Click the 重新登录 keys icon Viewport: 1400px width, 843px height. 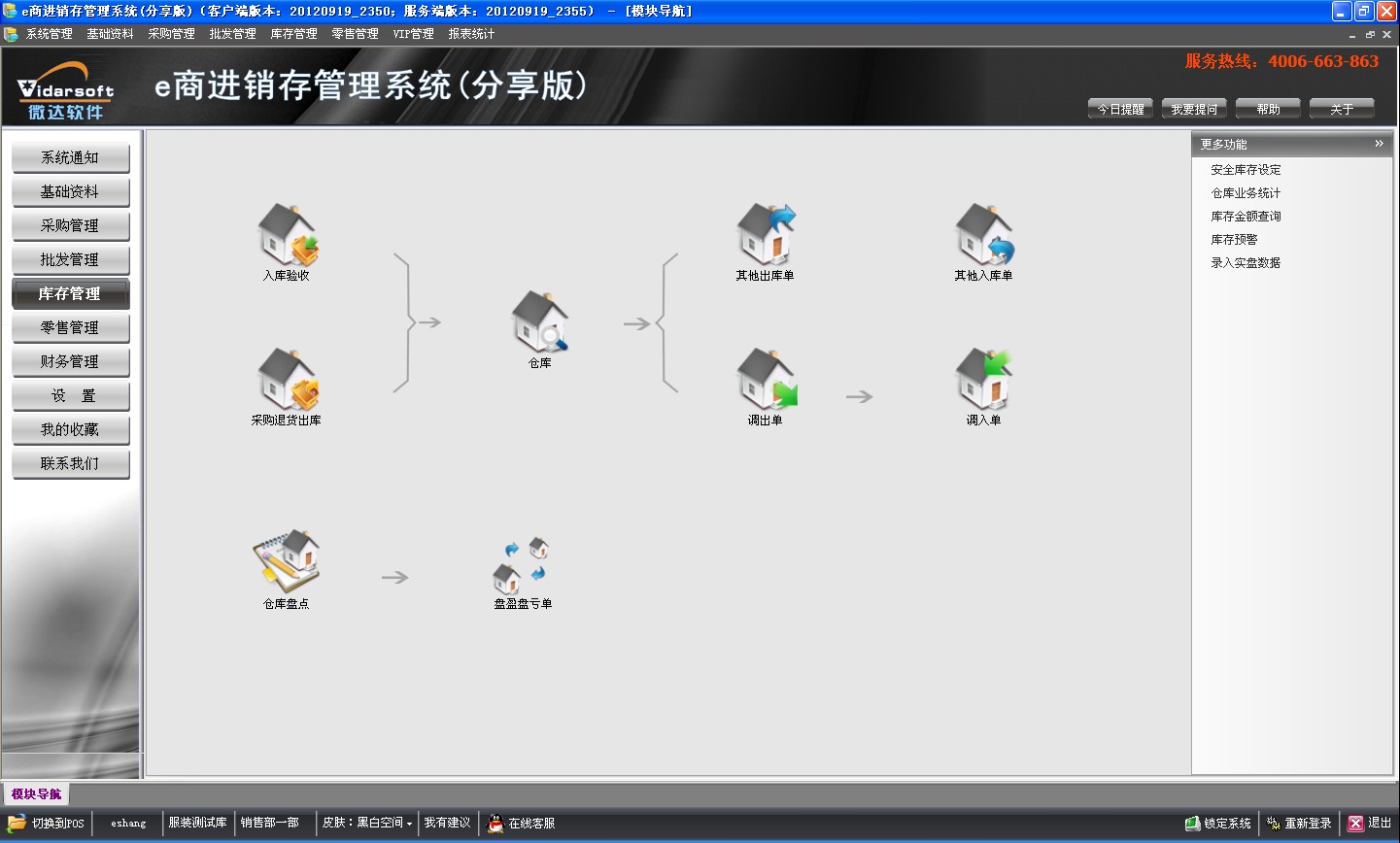pyautogui.click(x=1274, y=823)
